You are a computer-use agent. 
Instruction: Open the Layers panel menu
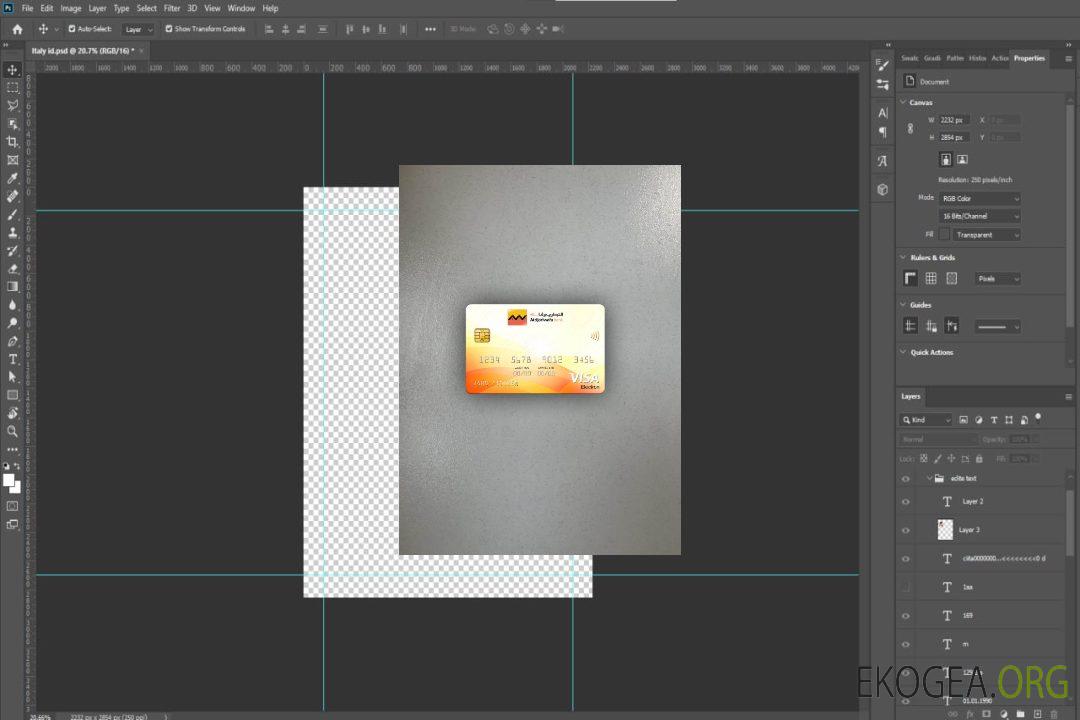1068,397
